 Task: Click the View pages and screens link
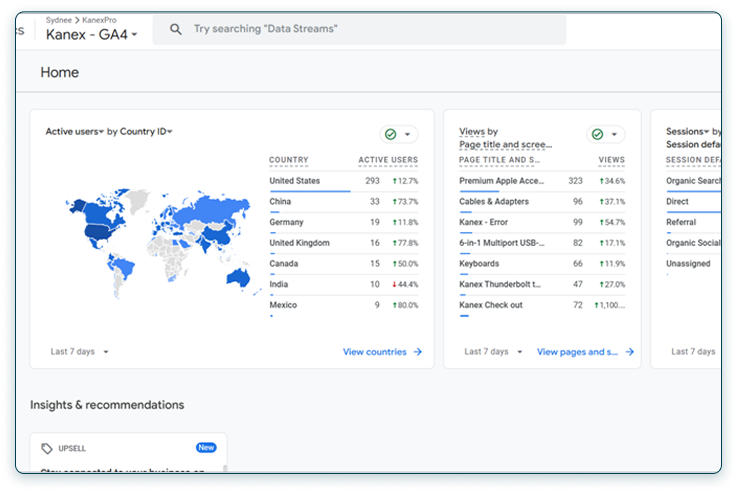tap(577, 352)
